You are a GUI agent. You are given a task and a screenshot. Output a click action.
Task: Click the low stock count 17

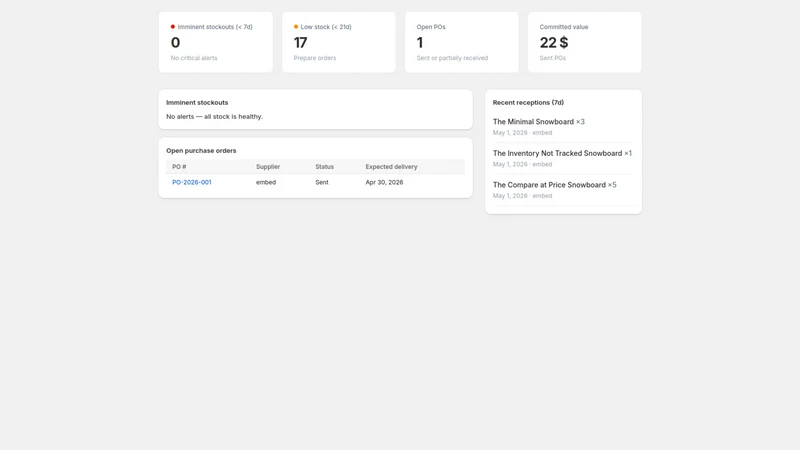pyautogui.click(x=301, y=43)
